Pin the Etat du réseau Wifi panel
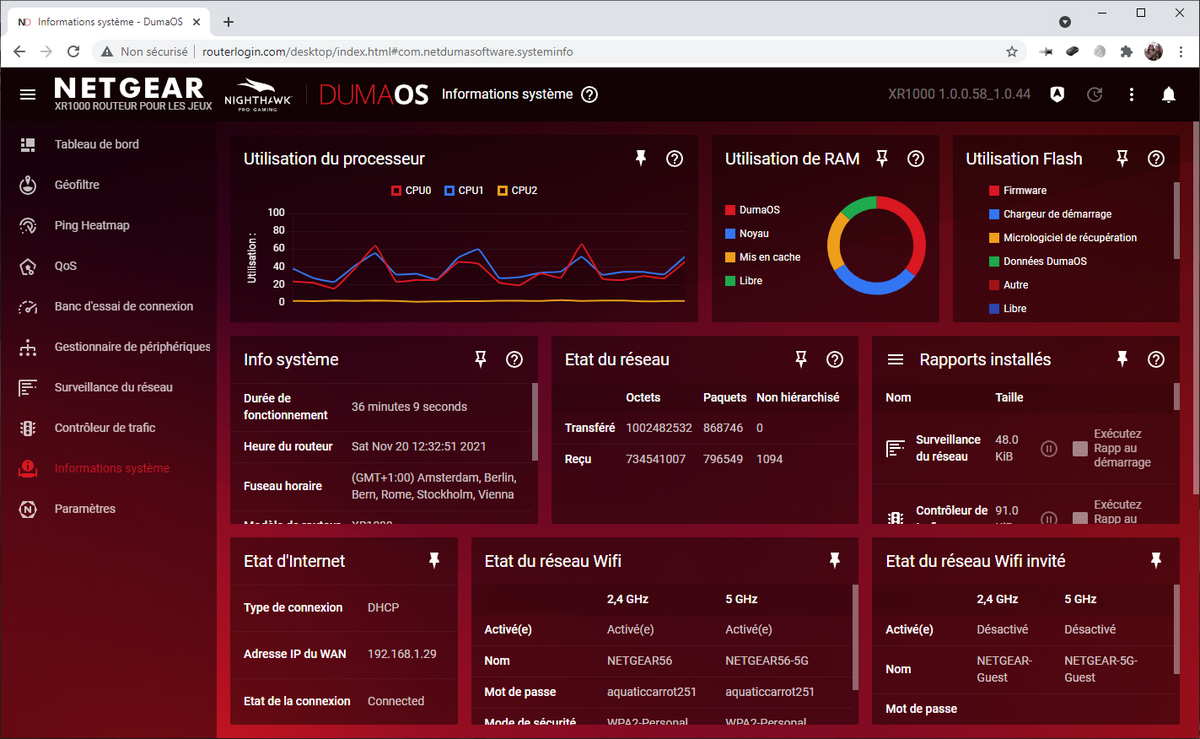This screenshot has width=1200, height=739. pos(835,561)
